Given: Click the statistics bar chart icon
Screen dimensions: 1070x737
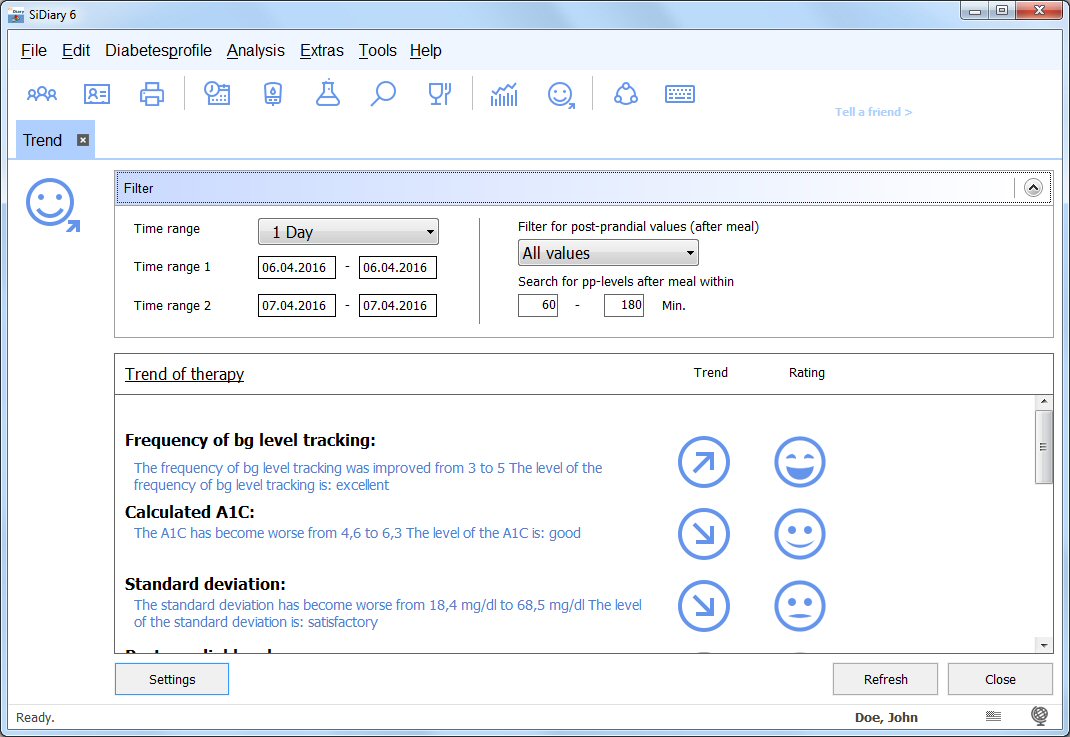Looking at the screenshot, I should pyautogui.click(x=504, y=94).
